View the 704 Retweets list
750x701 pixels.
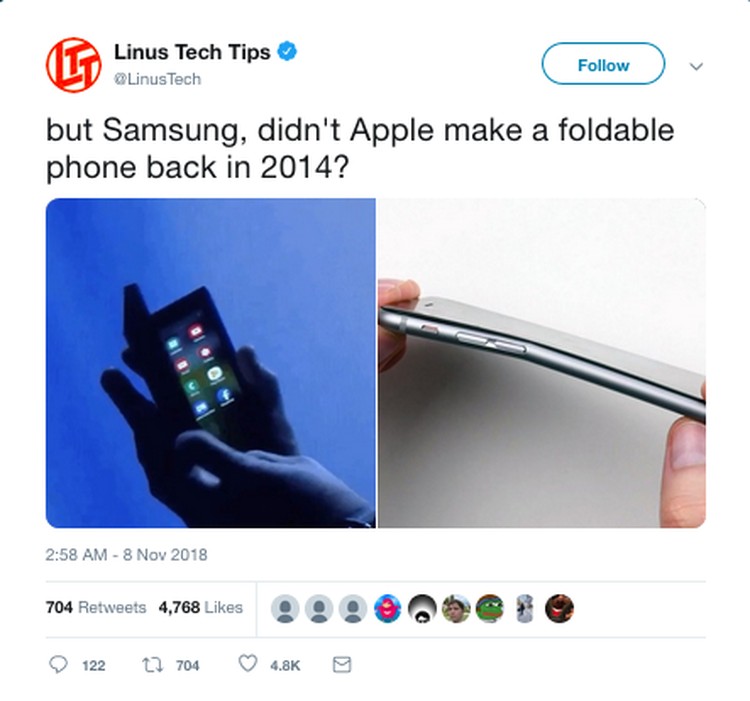96,607
